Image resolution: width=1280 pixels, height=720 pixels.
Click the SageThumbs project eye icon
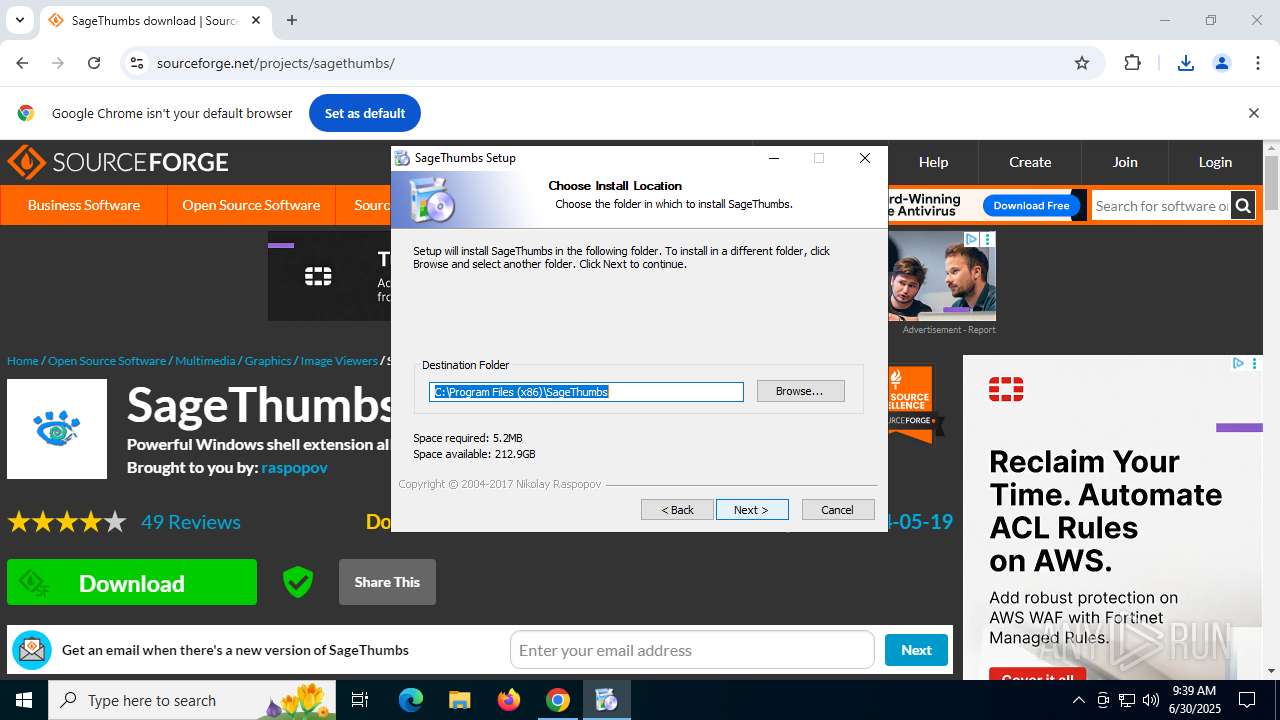[57, 429]
